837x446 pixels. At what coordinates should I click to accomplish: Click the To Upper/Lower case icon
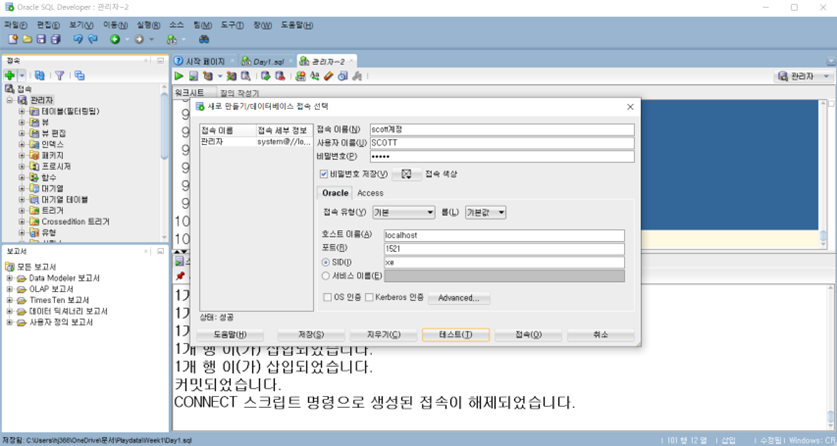pyautogui.click(x=315, y=76)
